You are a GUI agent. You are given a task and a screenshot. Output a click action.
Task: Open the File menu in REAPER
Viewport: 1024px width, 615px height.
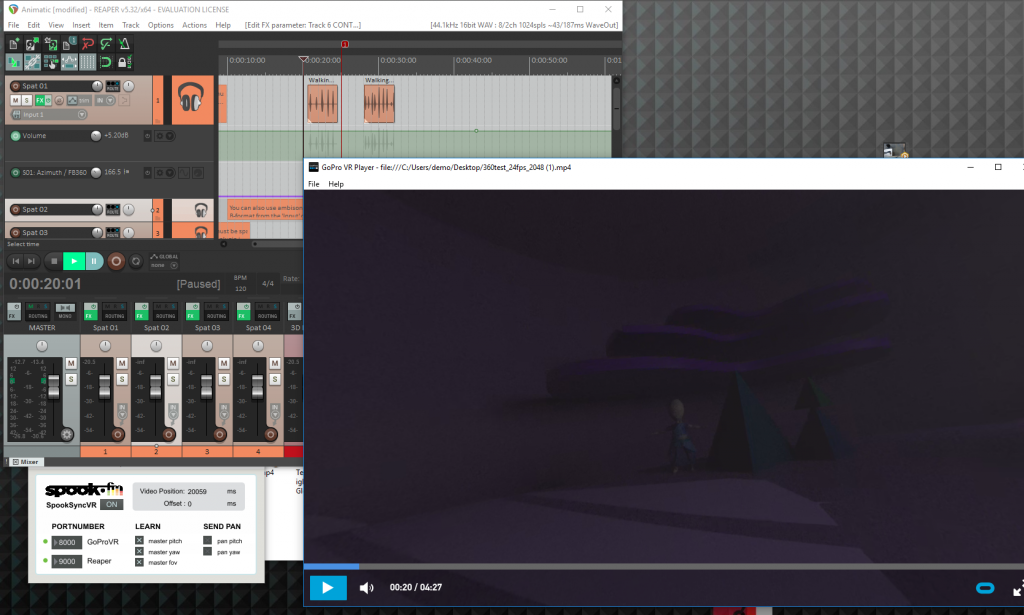point(13,25)
